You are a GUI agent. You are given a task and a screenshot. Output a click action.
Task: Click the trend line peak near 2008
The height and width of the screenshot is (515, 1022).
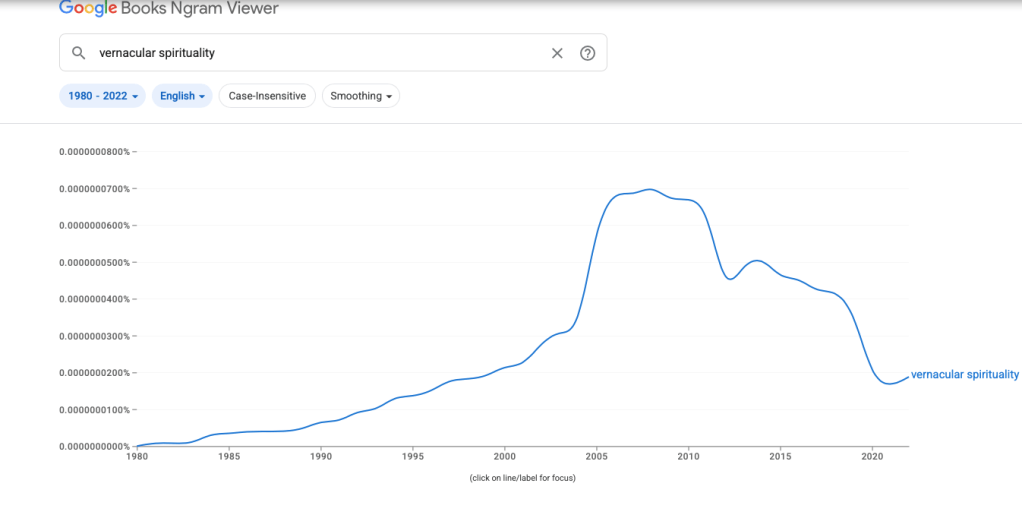650,189
